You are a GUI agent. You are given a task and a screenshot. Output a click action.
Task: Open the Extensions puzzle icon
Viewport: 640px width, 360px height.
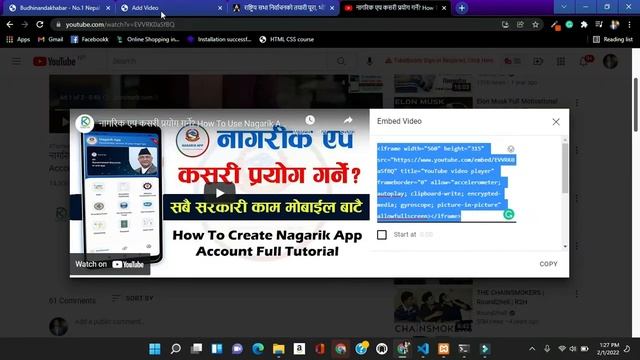click(584, 24)
